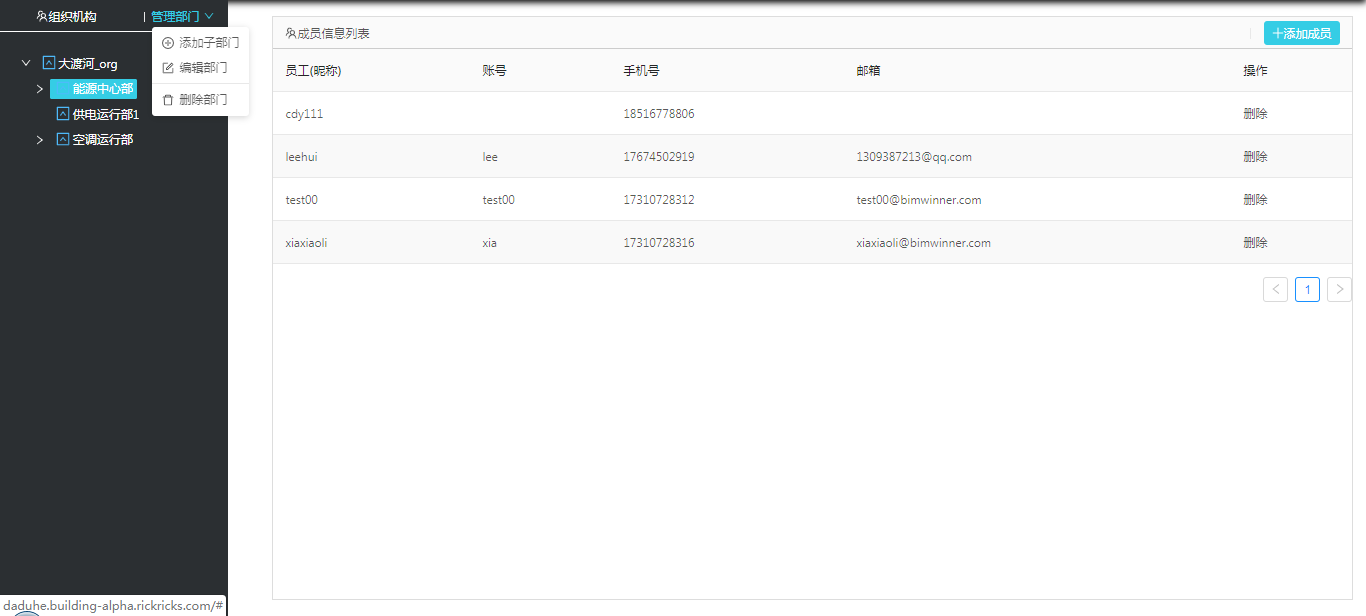The height and width of the screenshot is (616, 1366).
Task: Click the 组织机构 people icon in sidebar header
Action: [42, 17]
